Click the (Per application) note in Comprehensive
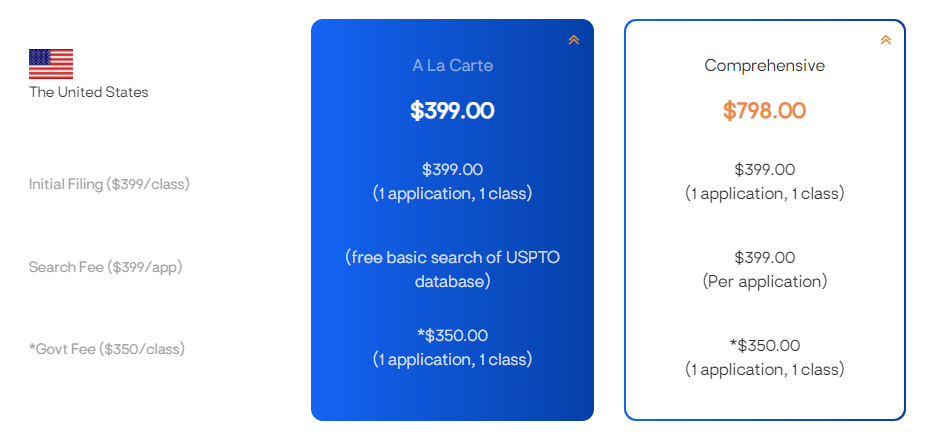 click(764, 282)
